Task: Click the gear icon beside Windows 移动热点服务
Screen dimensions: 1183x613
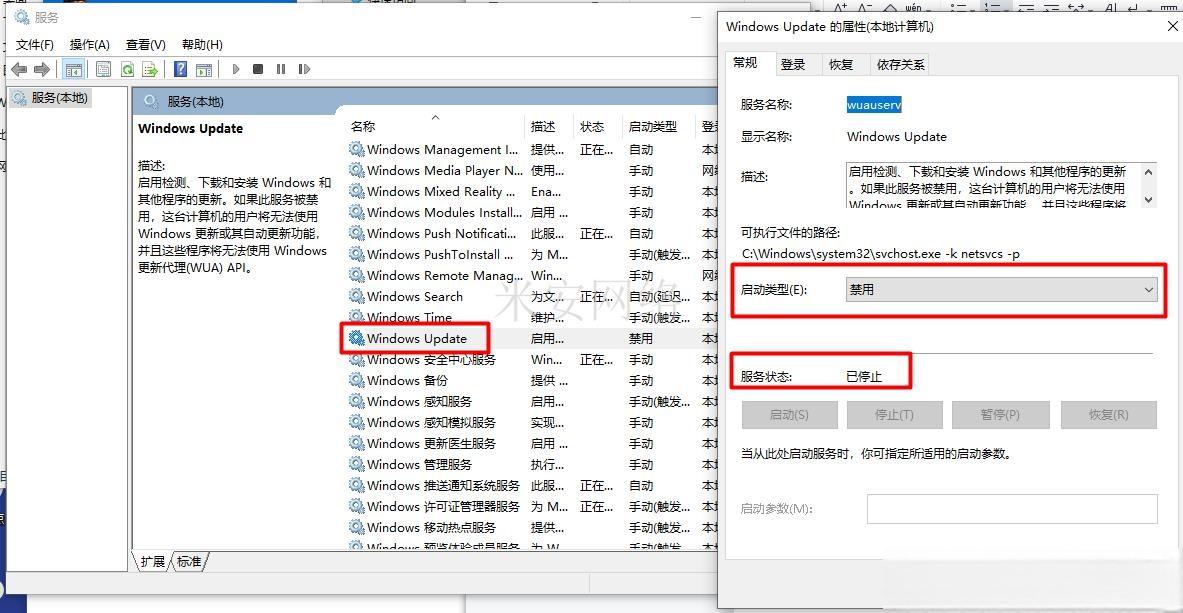Action: (x=356, y=528)
